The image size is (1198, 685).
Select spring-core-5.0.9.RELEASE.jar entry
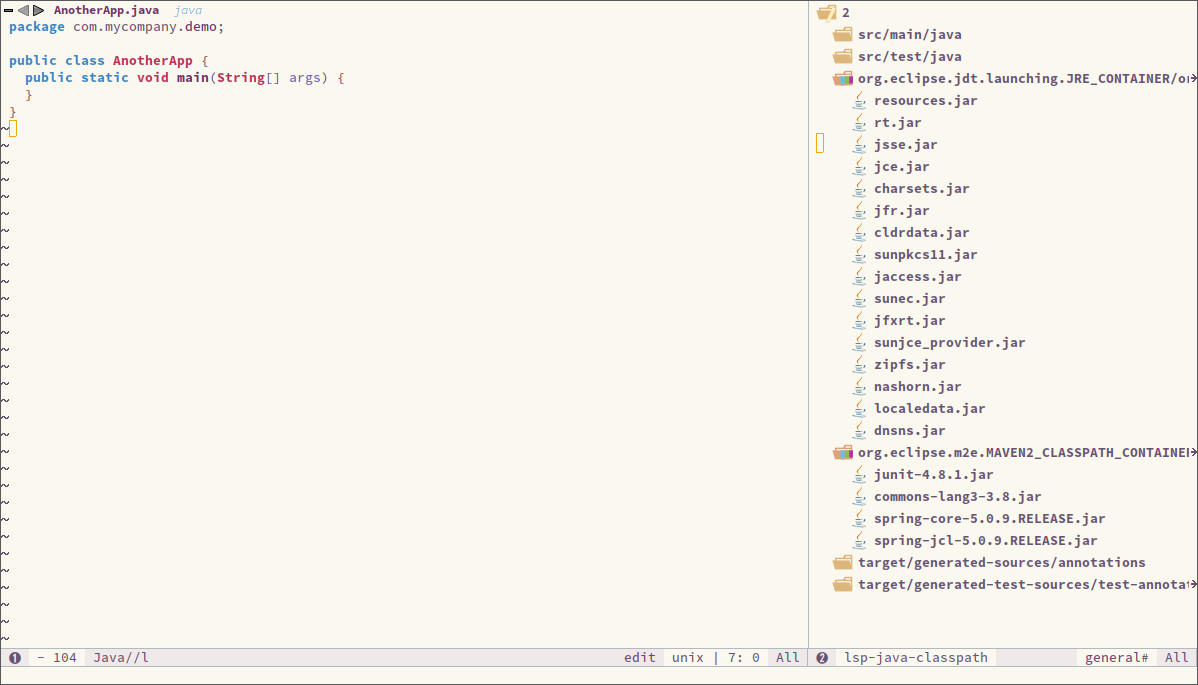(x=989, y=519)
